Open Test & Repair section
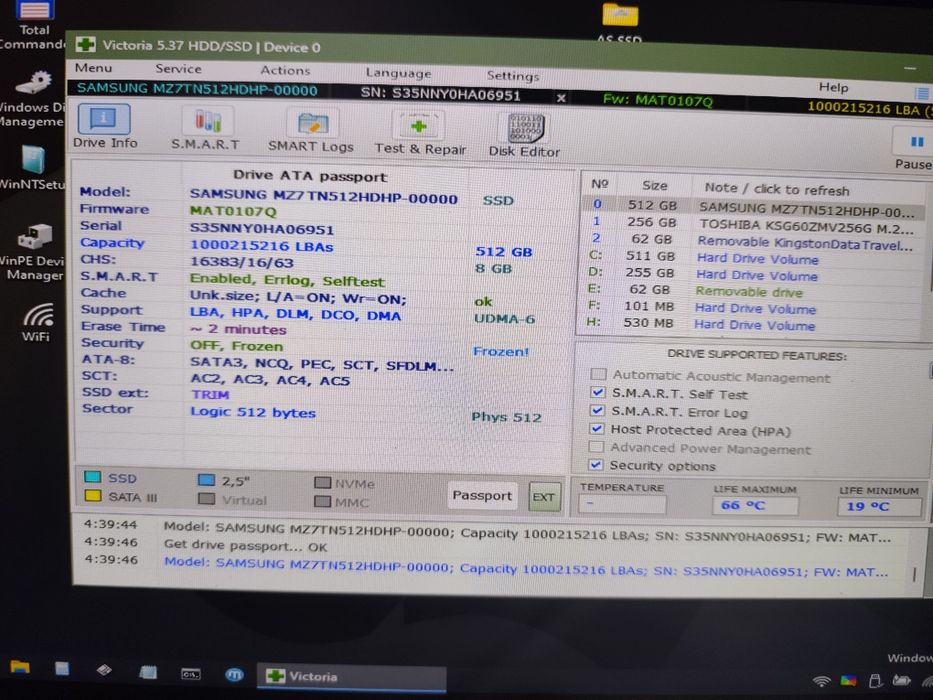The image size is (933, 700). coord(420,134)
